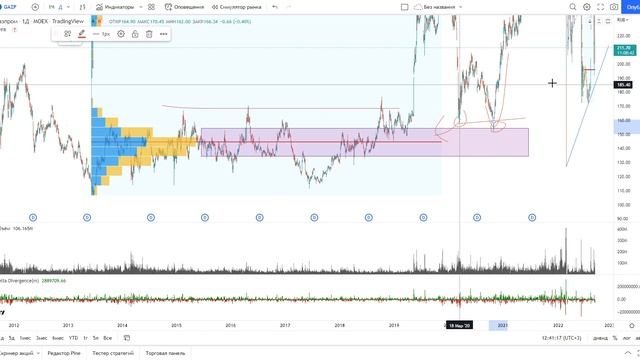The height and width of the screenshot is (360, 640).
Task: Open the 2020 dividend event marker
Action: click(x=477, y=218)
